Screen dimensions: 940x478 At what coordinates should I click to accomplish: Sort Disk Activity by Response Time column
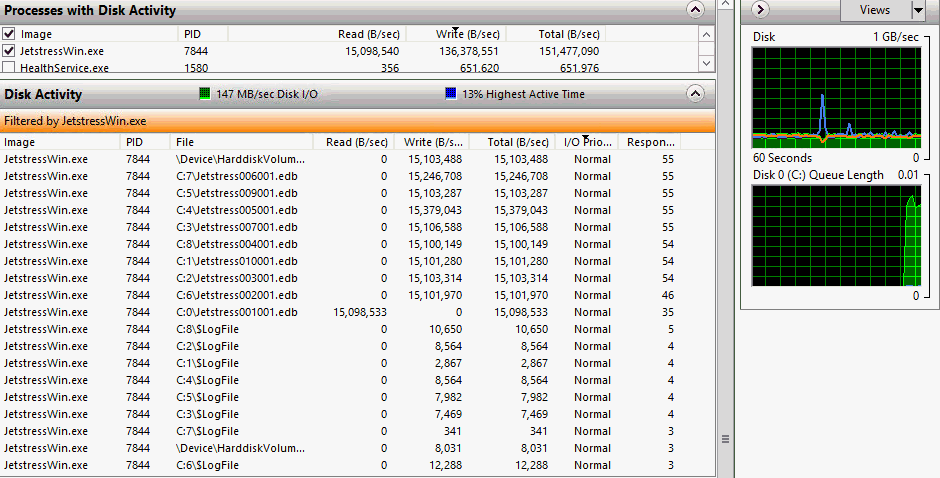click(x=650, y=142)
